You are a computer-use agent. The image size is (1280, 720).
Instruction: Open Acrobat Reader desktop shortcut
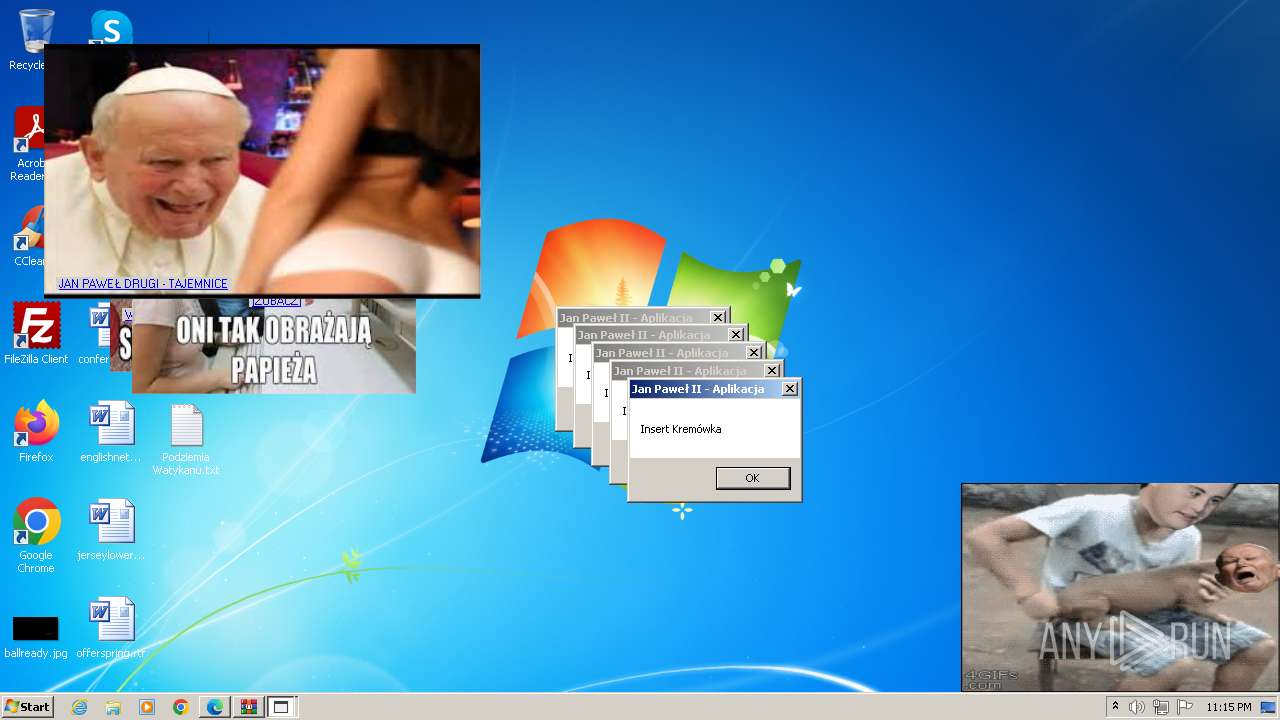[30, 145]
